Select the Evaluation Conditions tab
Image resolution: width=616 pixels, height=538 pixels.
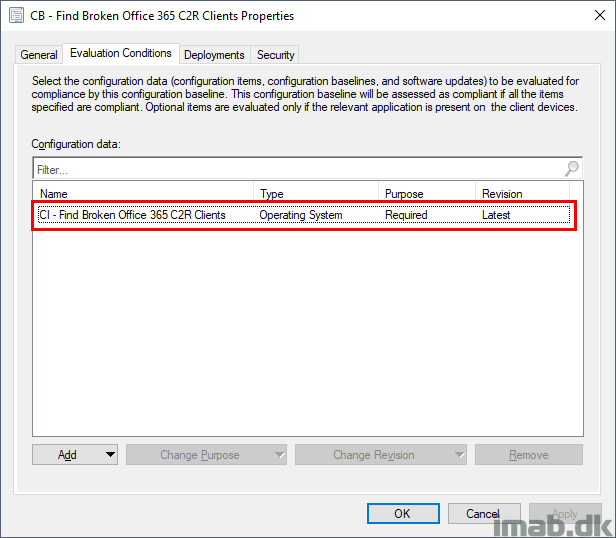click(121, 53)
